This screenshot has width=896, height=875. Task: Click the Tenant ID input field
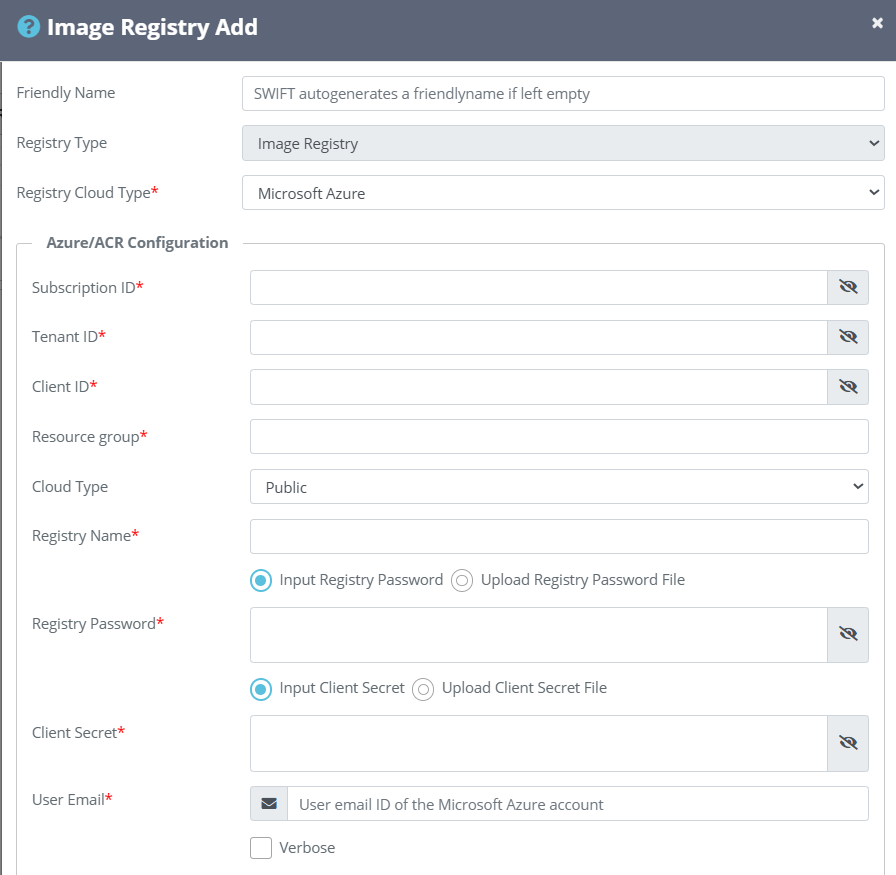pyautogui.click(x=538, y=337)
